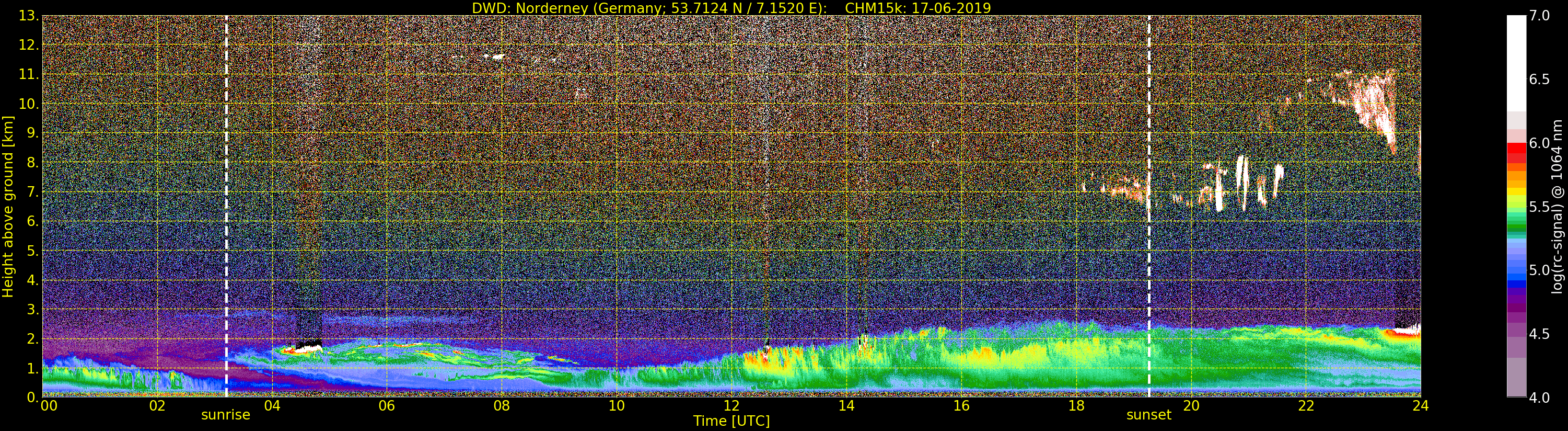Click the colorbar tick value '4.0'
This screenshot has height=431, width=1568.
click(1539, 398)
